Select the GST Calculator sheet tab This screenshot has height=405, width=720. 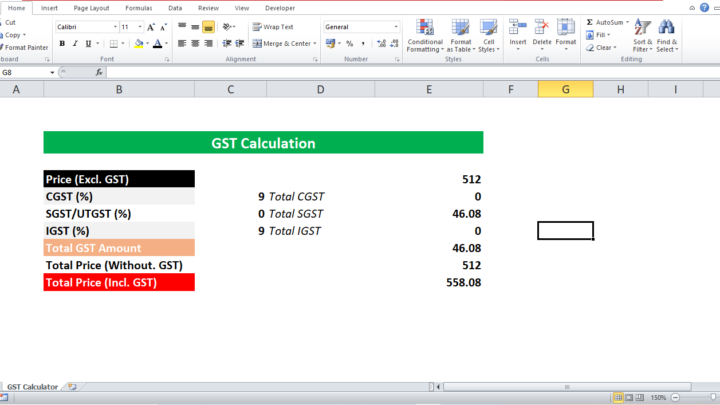[30, 386]
